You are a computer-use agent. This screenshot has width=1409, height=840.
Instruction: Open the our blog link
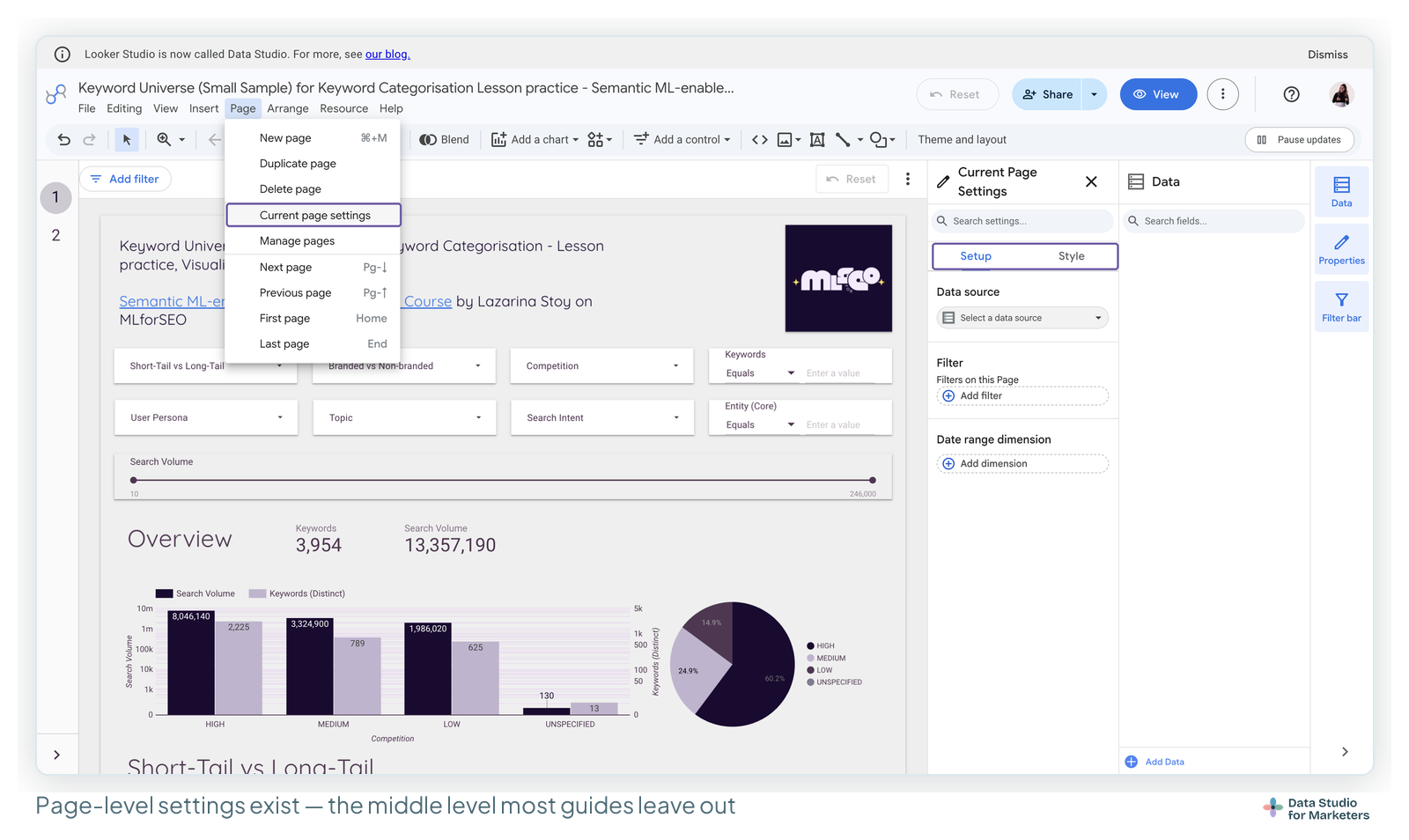[x=387, y=55]
